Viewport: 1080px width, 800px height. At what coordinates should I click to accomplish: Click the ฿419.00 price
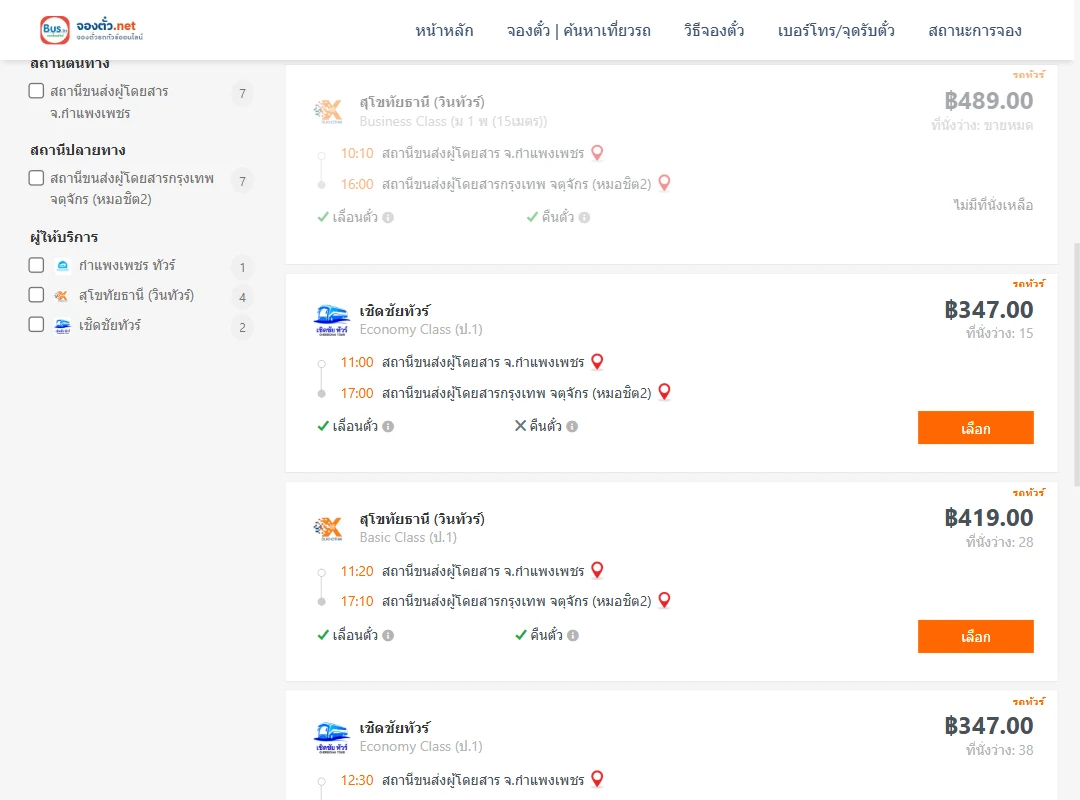988,517
